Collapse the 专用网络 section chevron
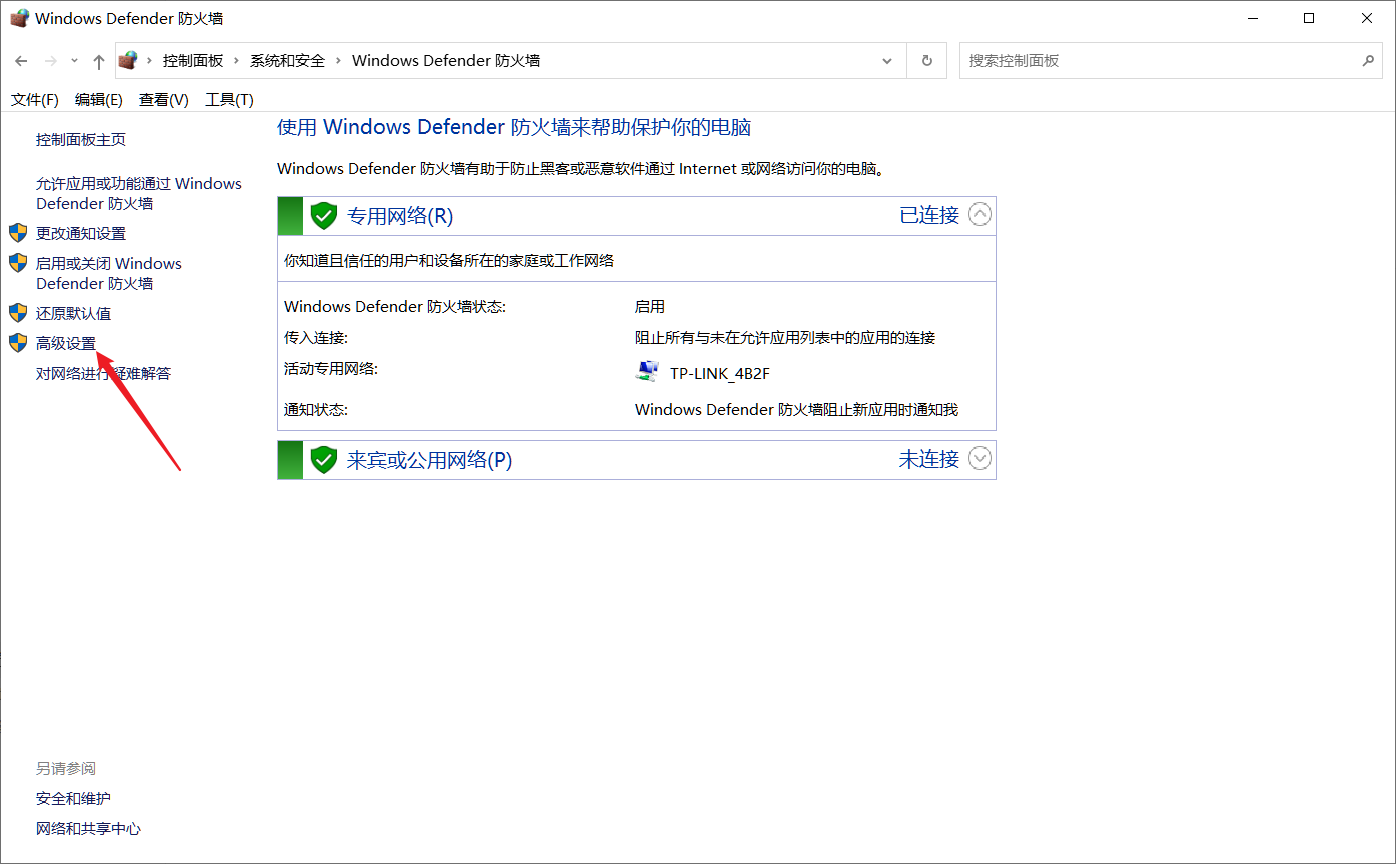Viewport: 1396px width, 864px height. [x=980, y=215]
